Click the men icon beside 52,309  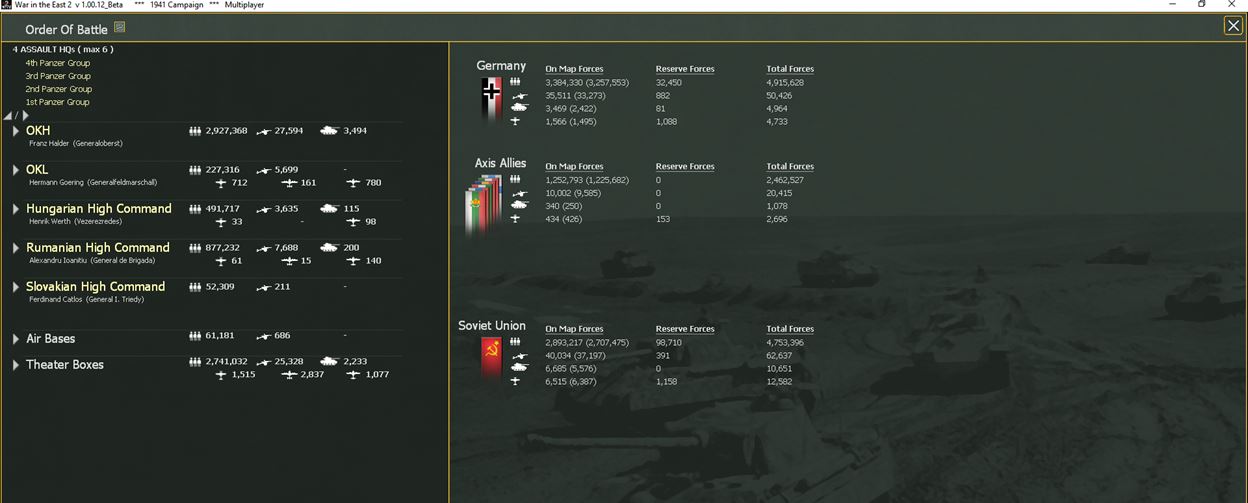(x=195, y=287)
